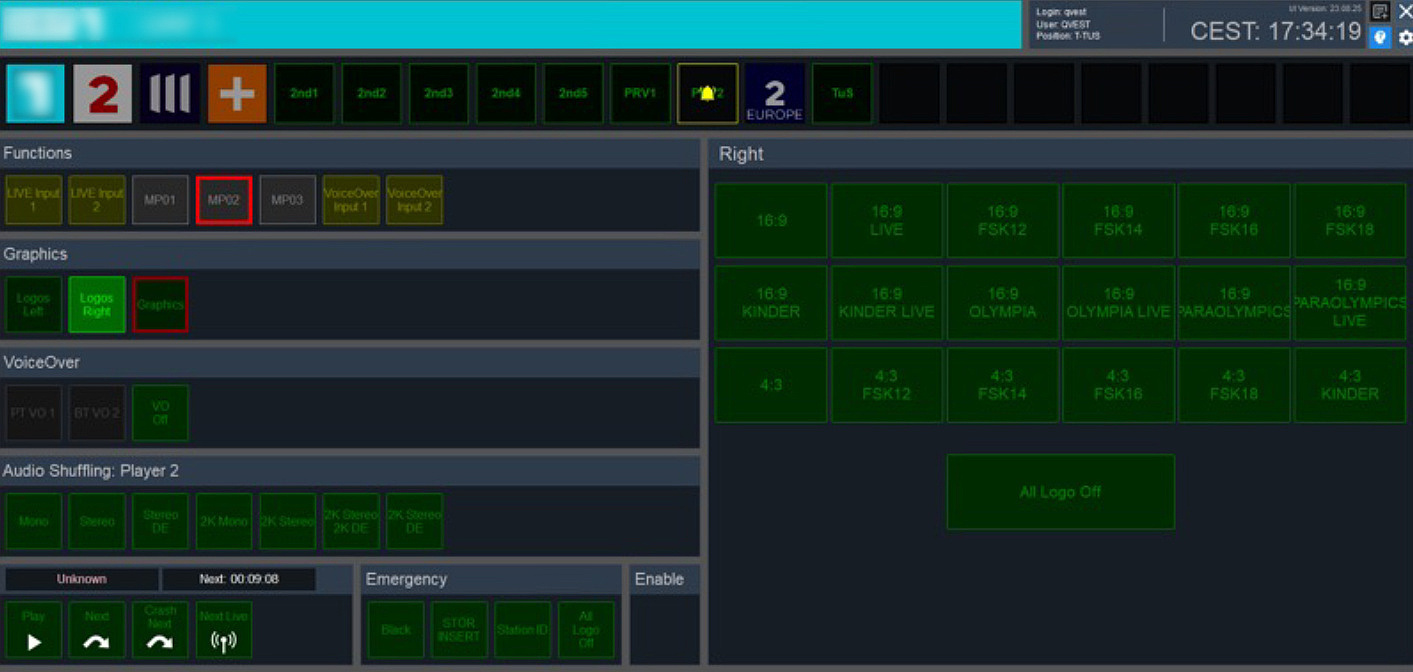Image resolution: width=1413 pixels, height=672 pixels.
Task: Click the Next Live antenna button
Action: tap(224, 630)
